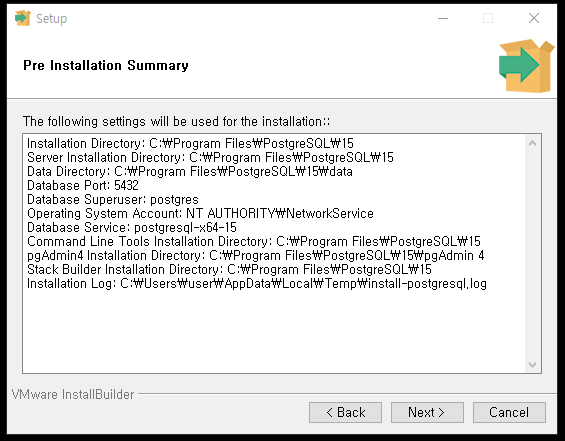Close the Setup window

534,18
